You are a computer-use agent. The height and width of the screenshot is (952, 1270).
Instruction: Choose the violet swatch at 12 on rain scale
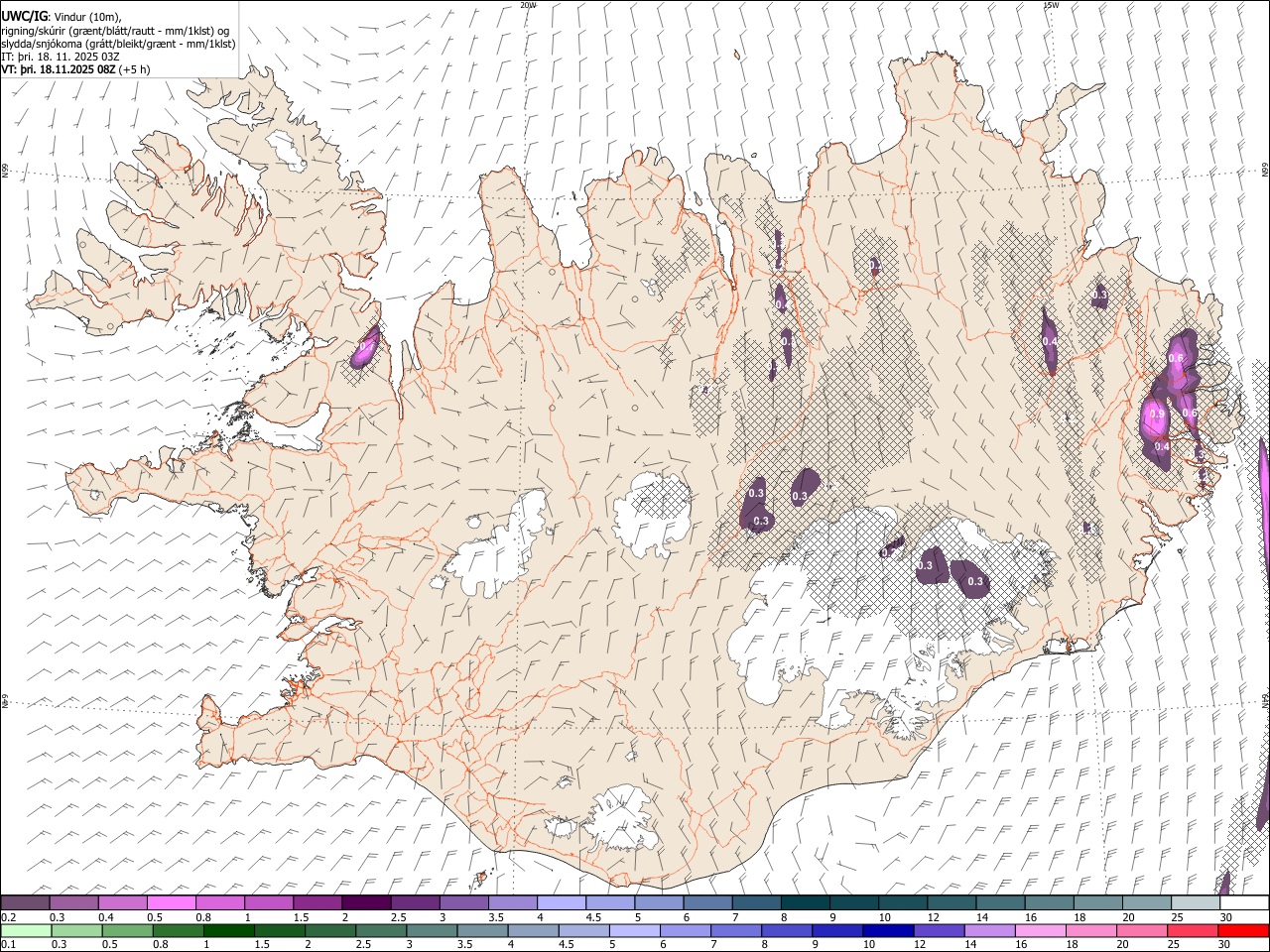(x=940, y=930)
